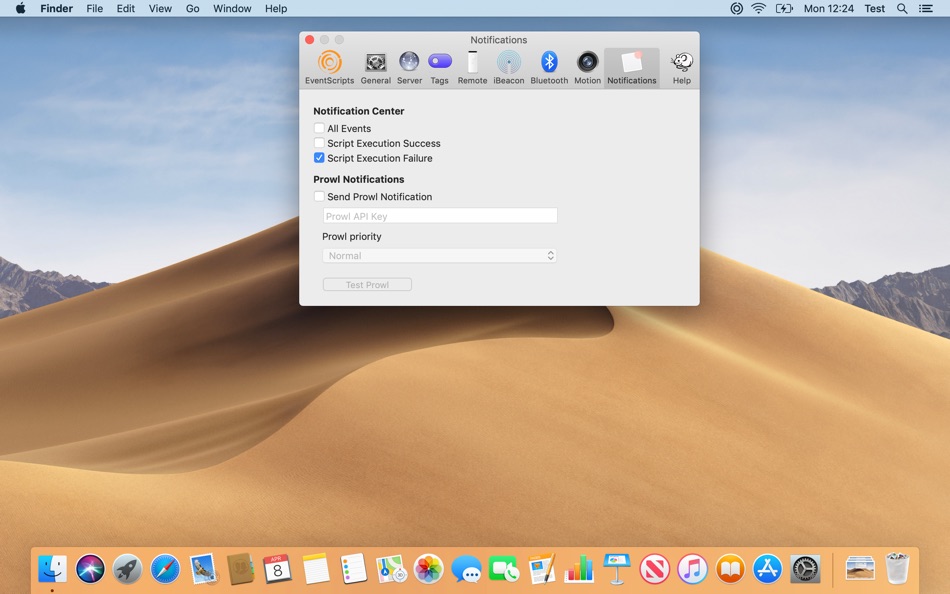Enable Send Prowl Notification
950x594 pixels.
click(319, 196)
